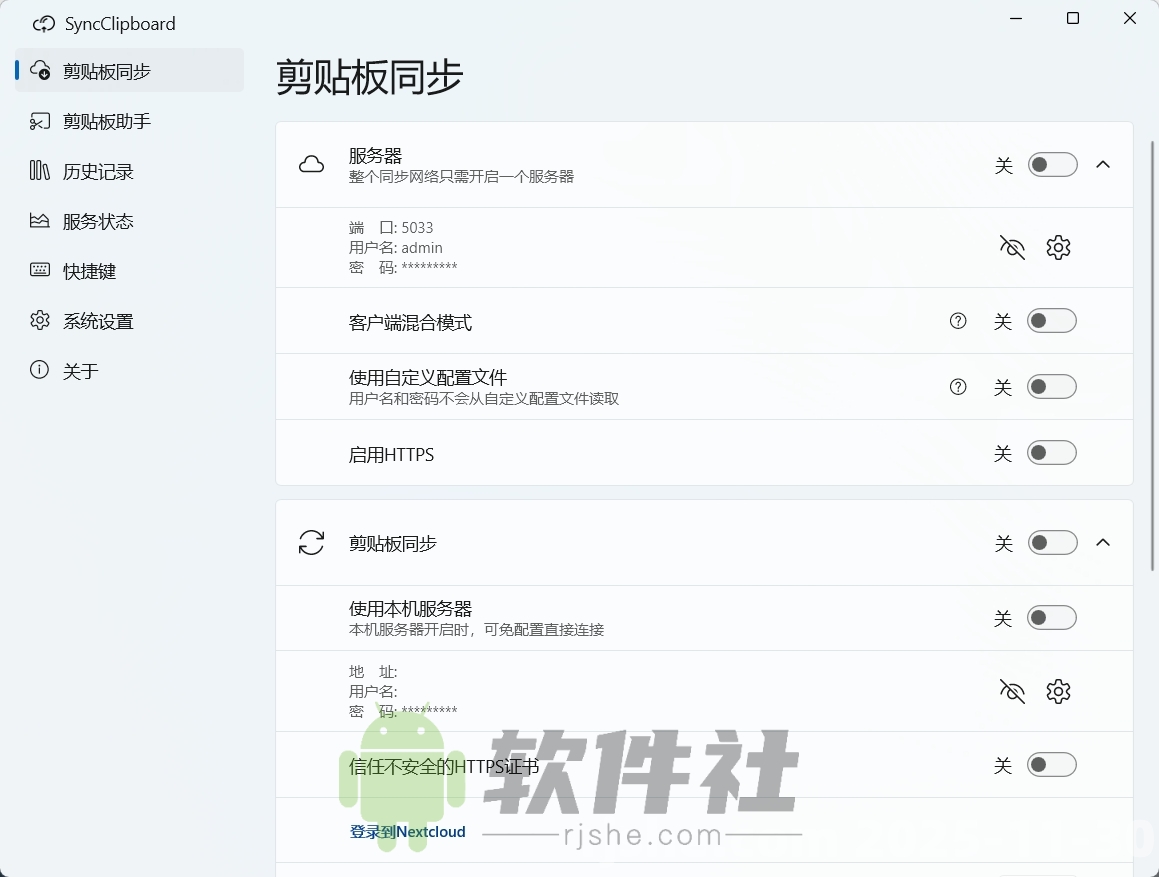Open help for 客户端混合模式
The width and height of the screenshot is (1159, 877).
coord(957,320)
